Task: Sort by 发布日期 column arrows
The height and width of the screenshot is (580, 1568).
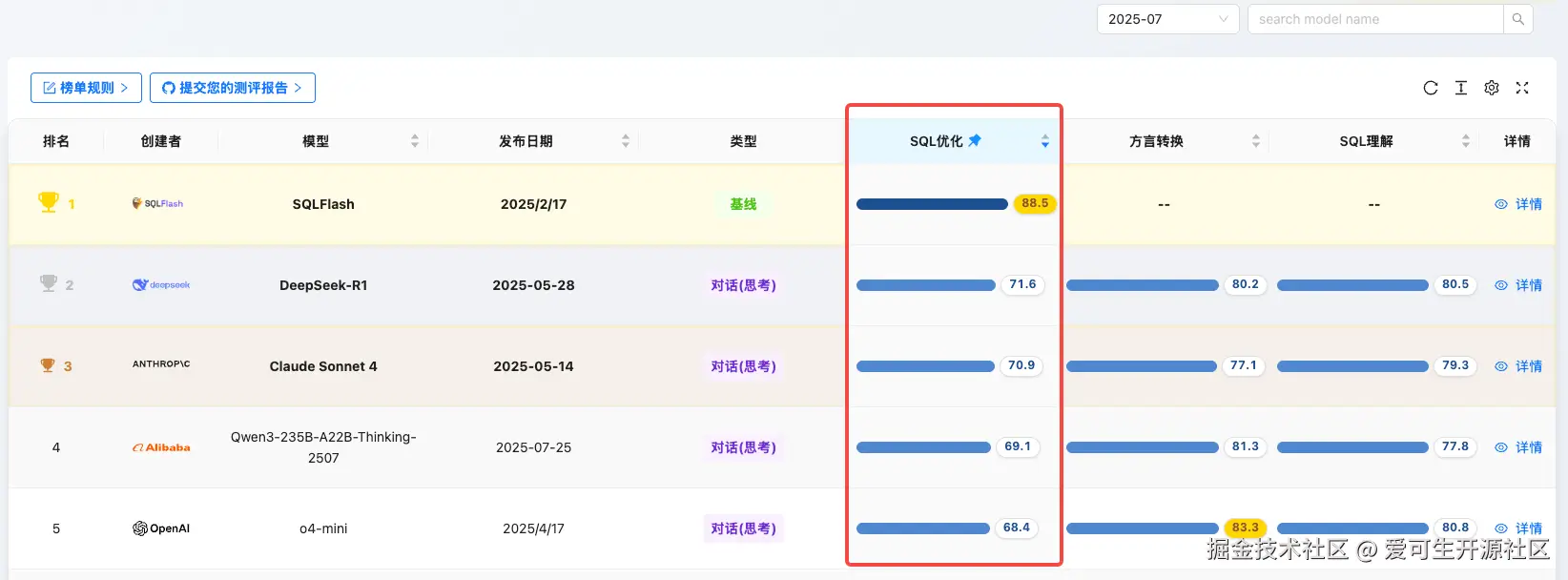Action: [x=626, y=141]
